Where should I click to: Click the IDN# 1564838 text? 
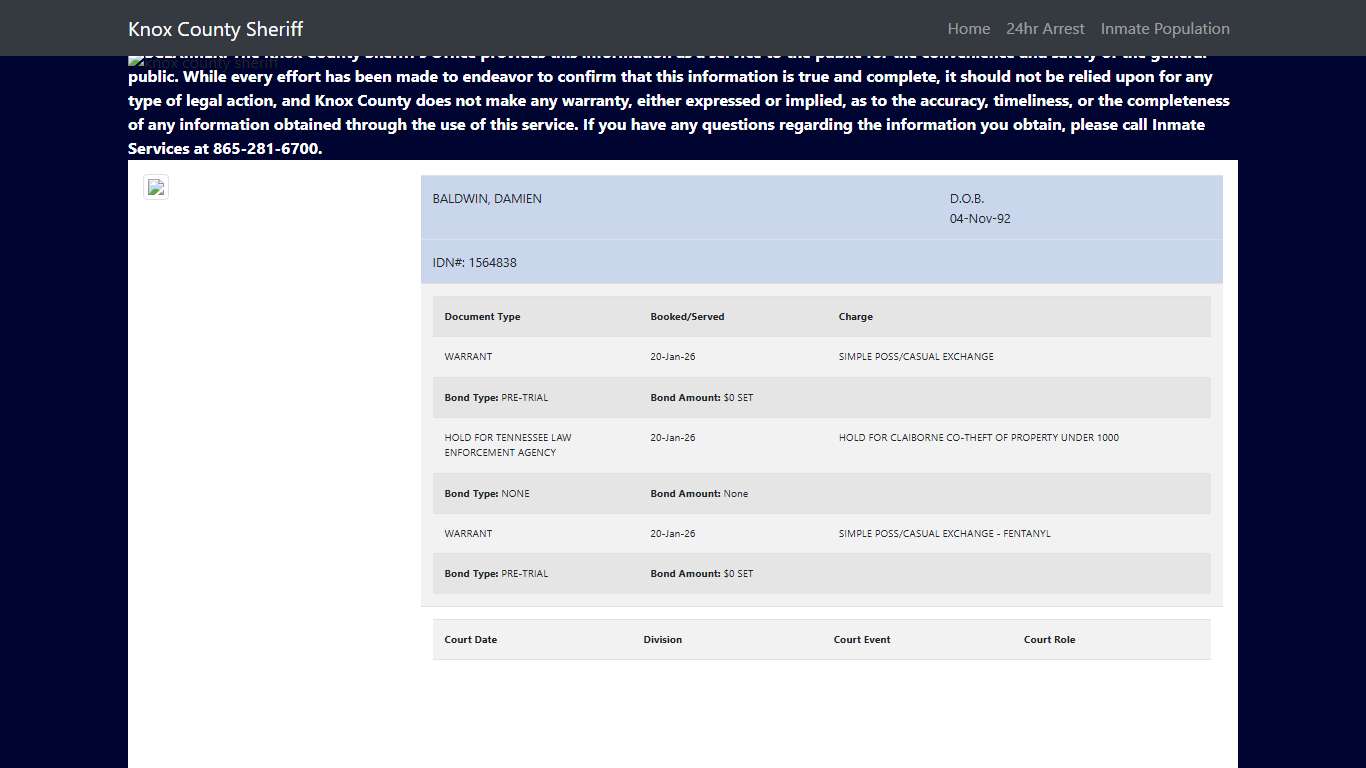474,263
